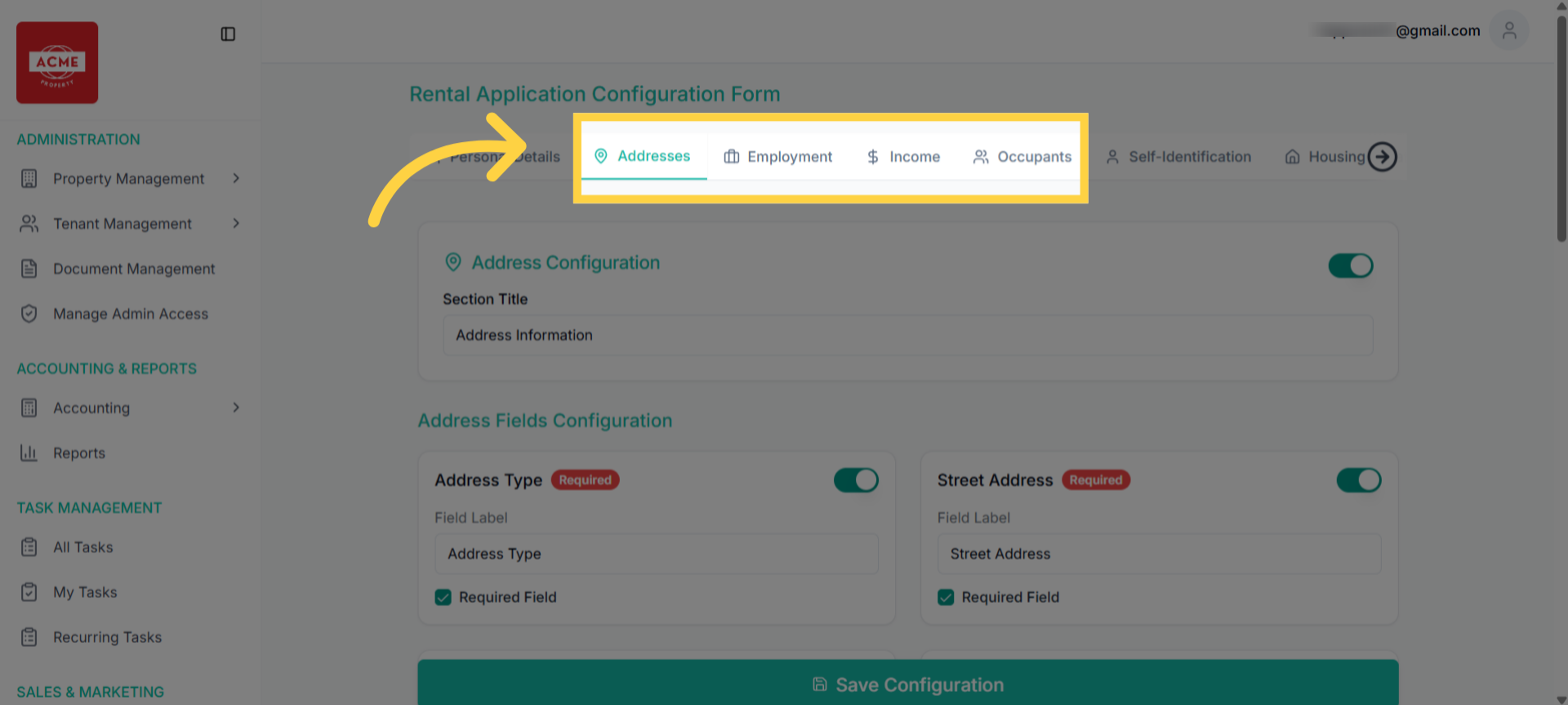
Task: Uncheck Required Field under Address Type
Action: click(x=443, y=597)
